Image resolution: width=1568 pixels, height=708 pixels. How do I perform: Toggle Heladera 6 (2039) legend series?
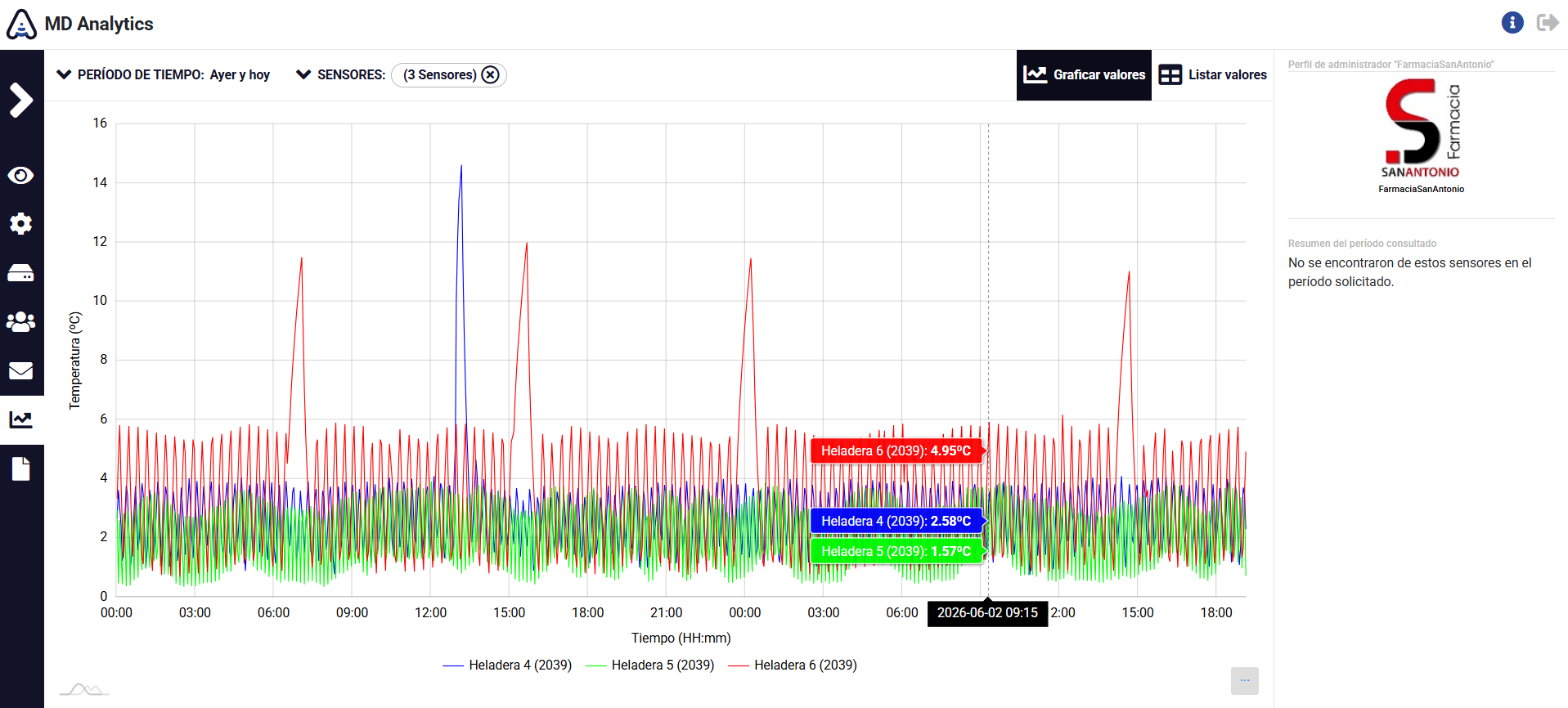coord(793,665)
